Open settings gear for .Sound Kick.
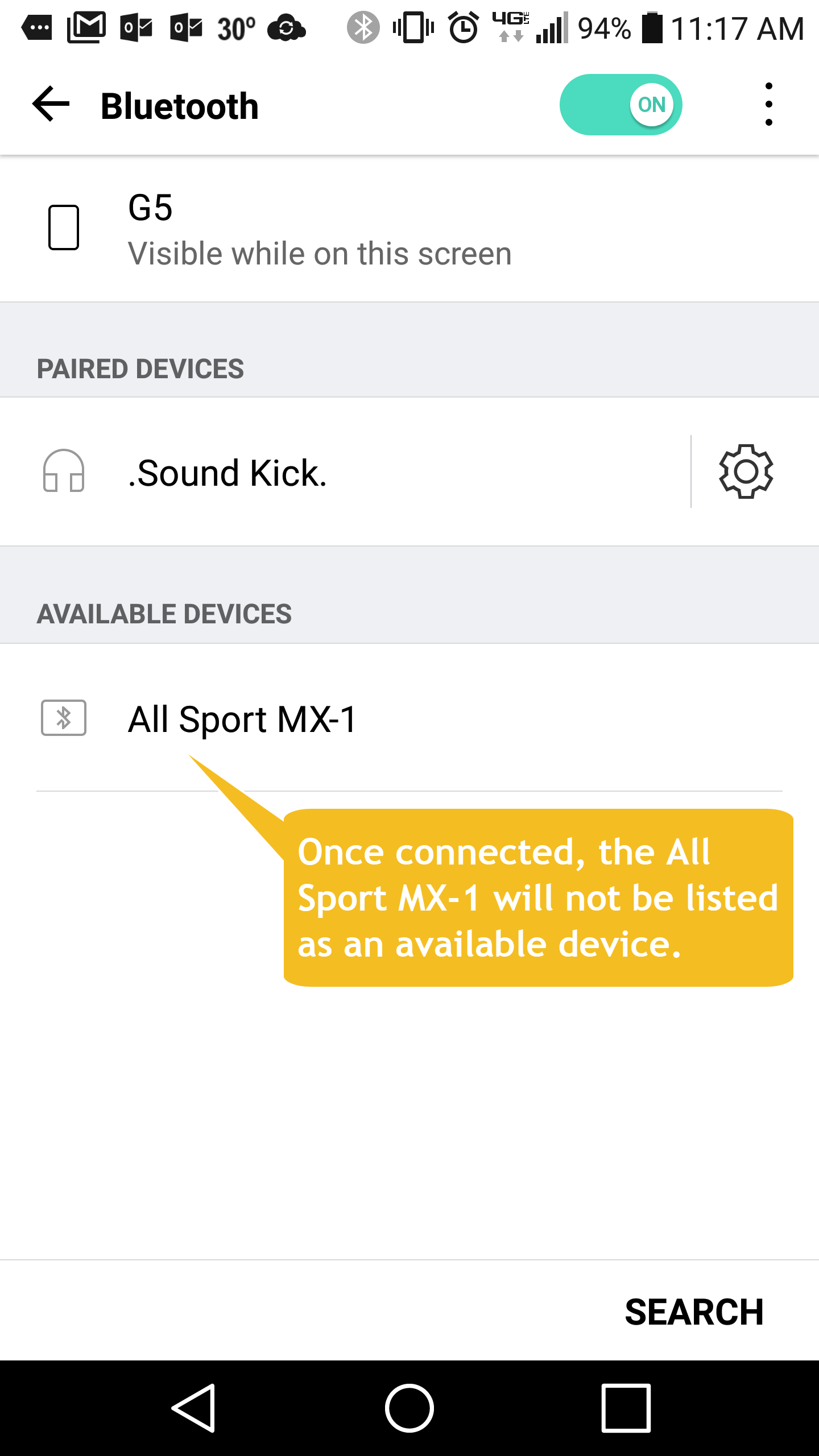Image resolution: width=819 pixels, height=1456 pixels. (746, 471)
